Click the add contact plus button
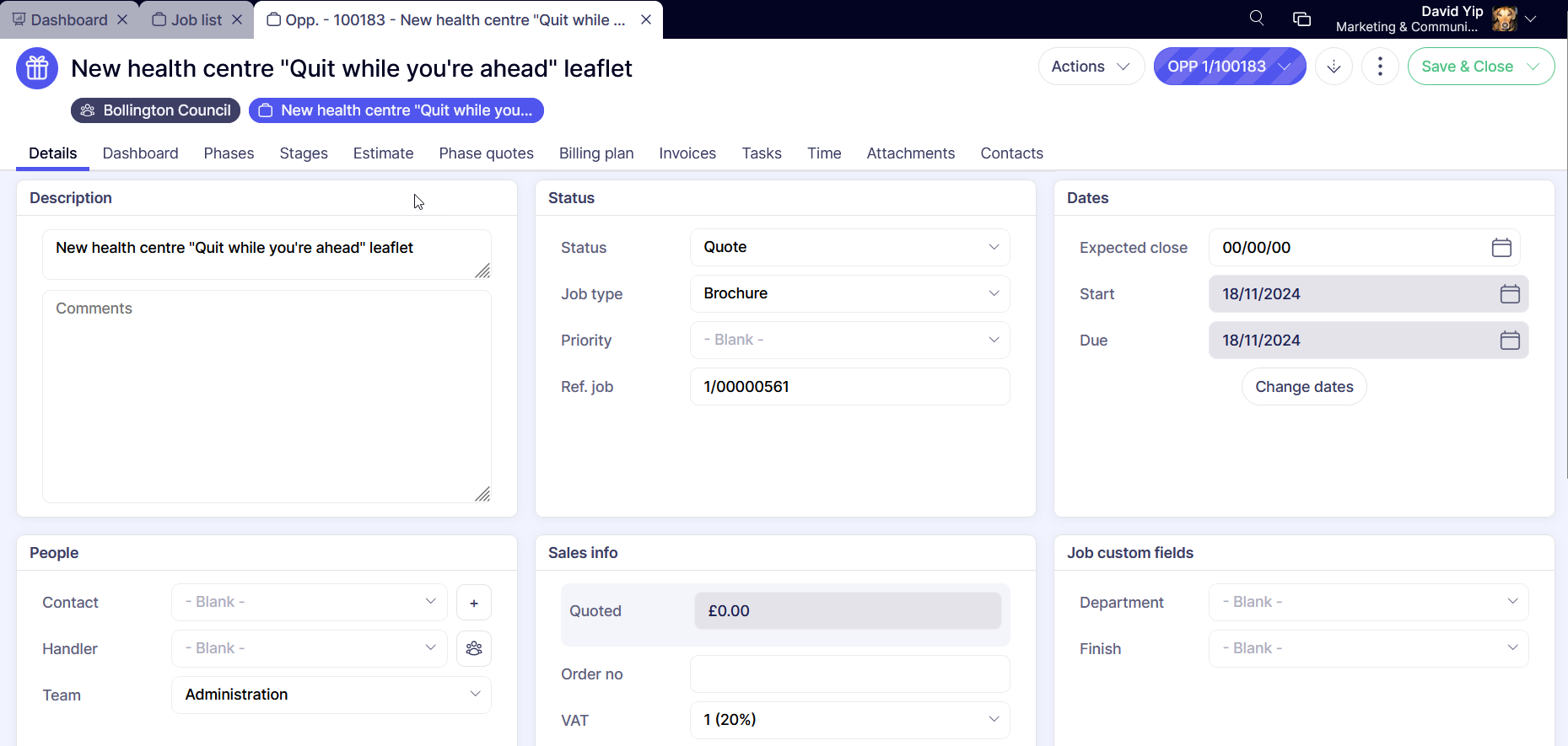This screenshot has width=1568, height=746. 474,603
